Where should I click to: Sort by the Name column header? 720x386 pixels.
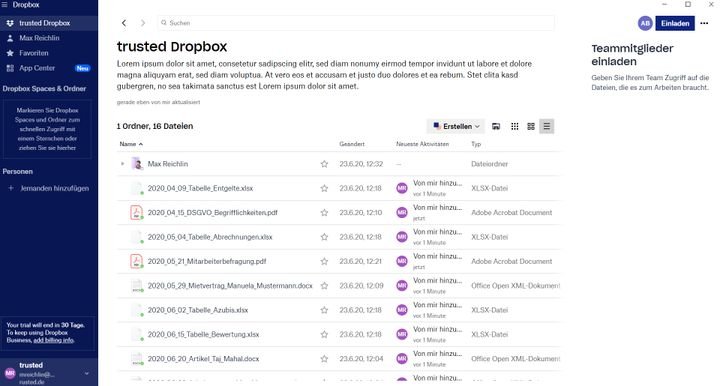pos(131,144)
